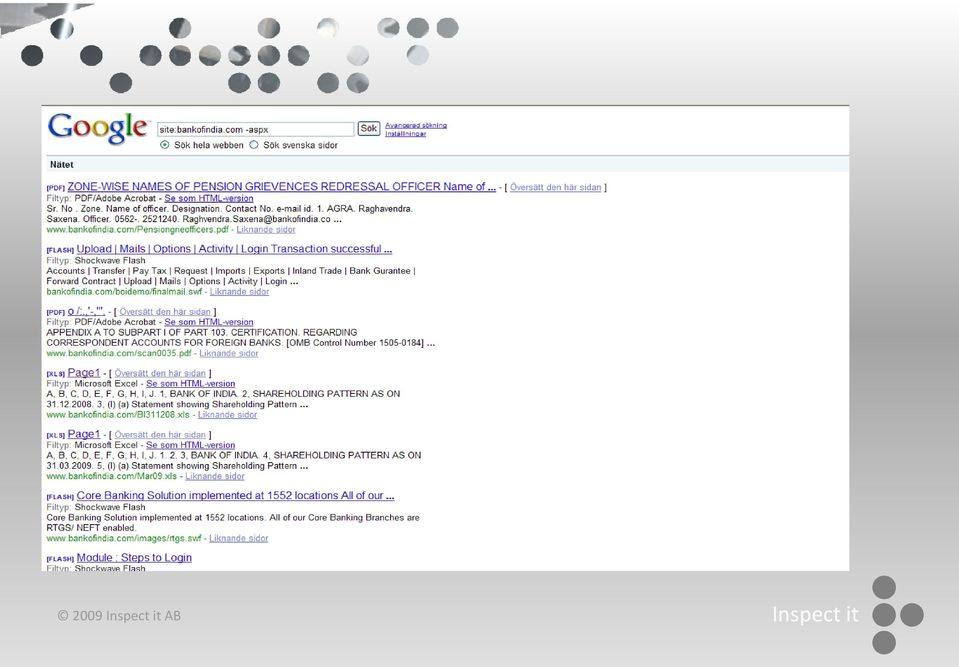Click the green URL bankofindia.com/boidemo/finalmail.swf
This screenshot has width=959, height=667.
(124, 292)
